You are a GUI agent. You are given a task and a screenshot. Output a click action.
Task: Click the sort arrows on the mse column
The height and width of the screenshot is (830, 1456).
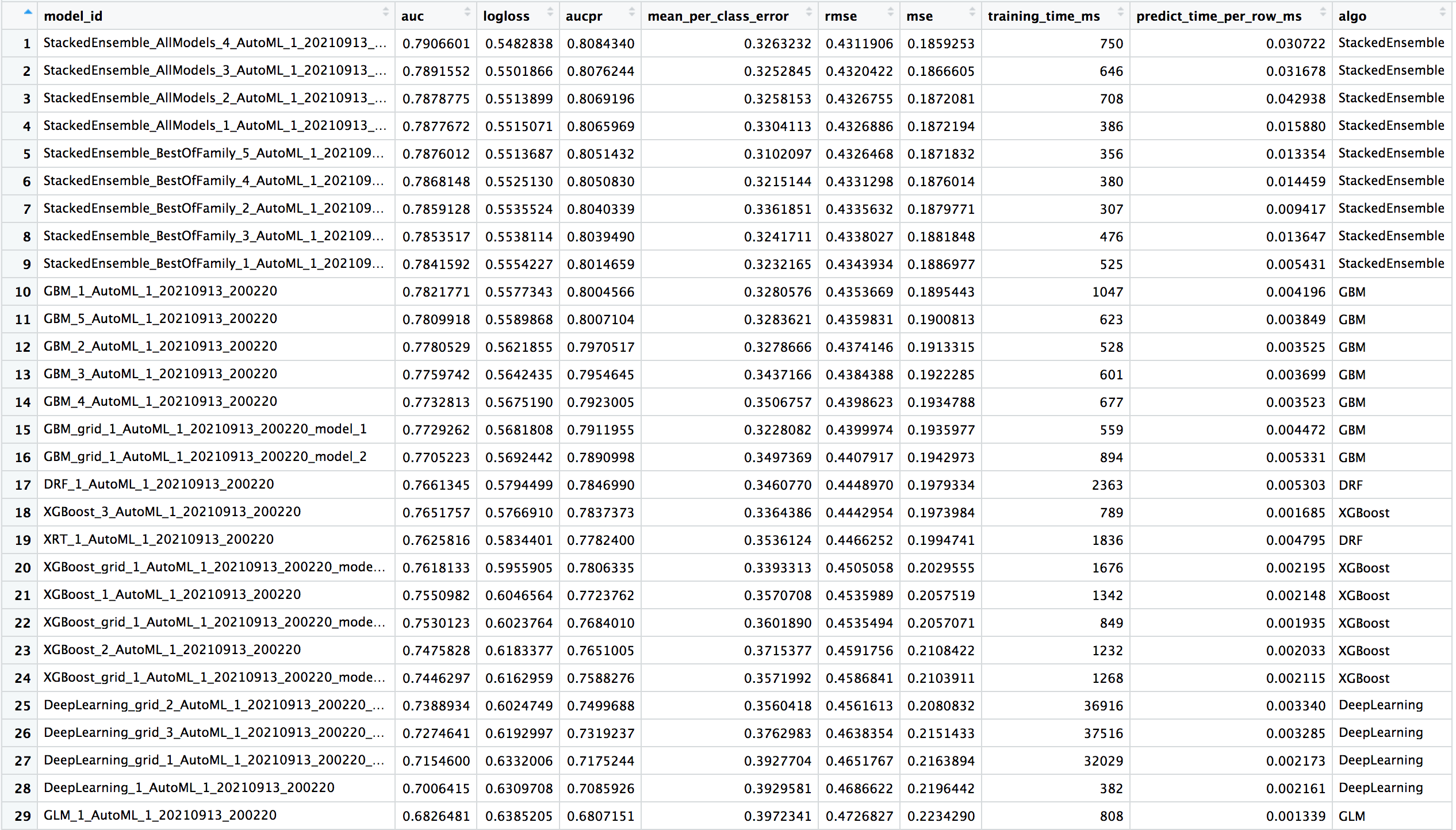[x=972, y=11]
